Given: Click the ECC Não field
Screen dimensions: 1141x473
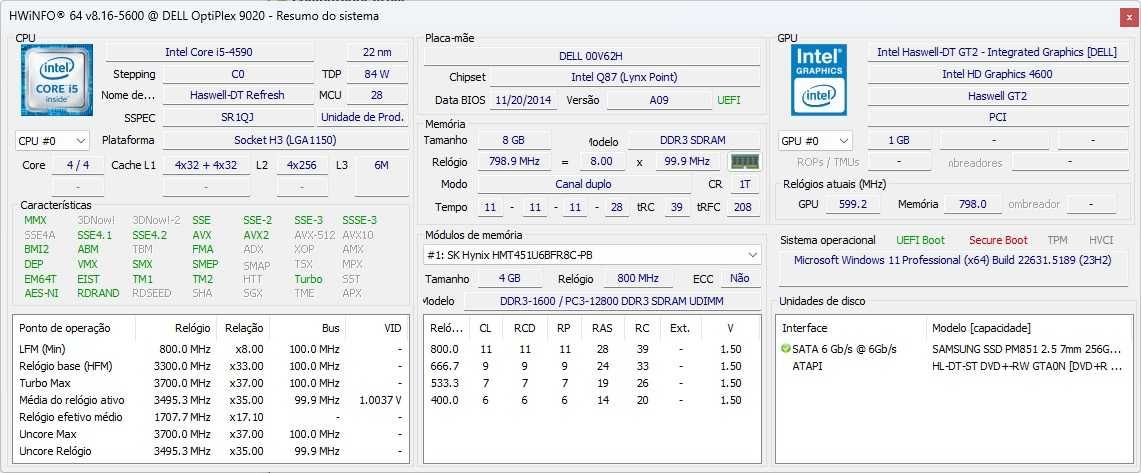Looking at the screenshot, I should [x=739, y=278].
